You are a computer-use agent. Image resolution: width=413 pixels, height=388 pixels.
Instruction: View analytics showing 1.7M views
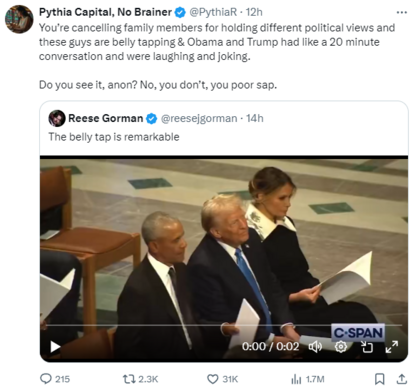coord(308,379)
